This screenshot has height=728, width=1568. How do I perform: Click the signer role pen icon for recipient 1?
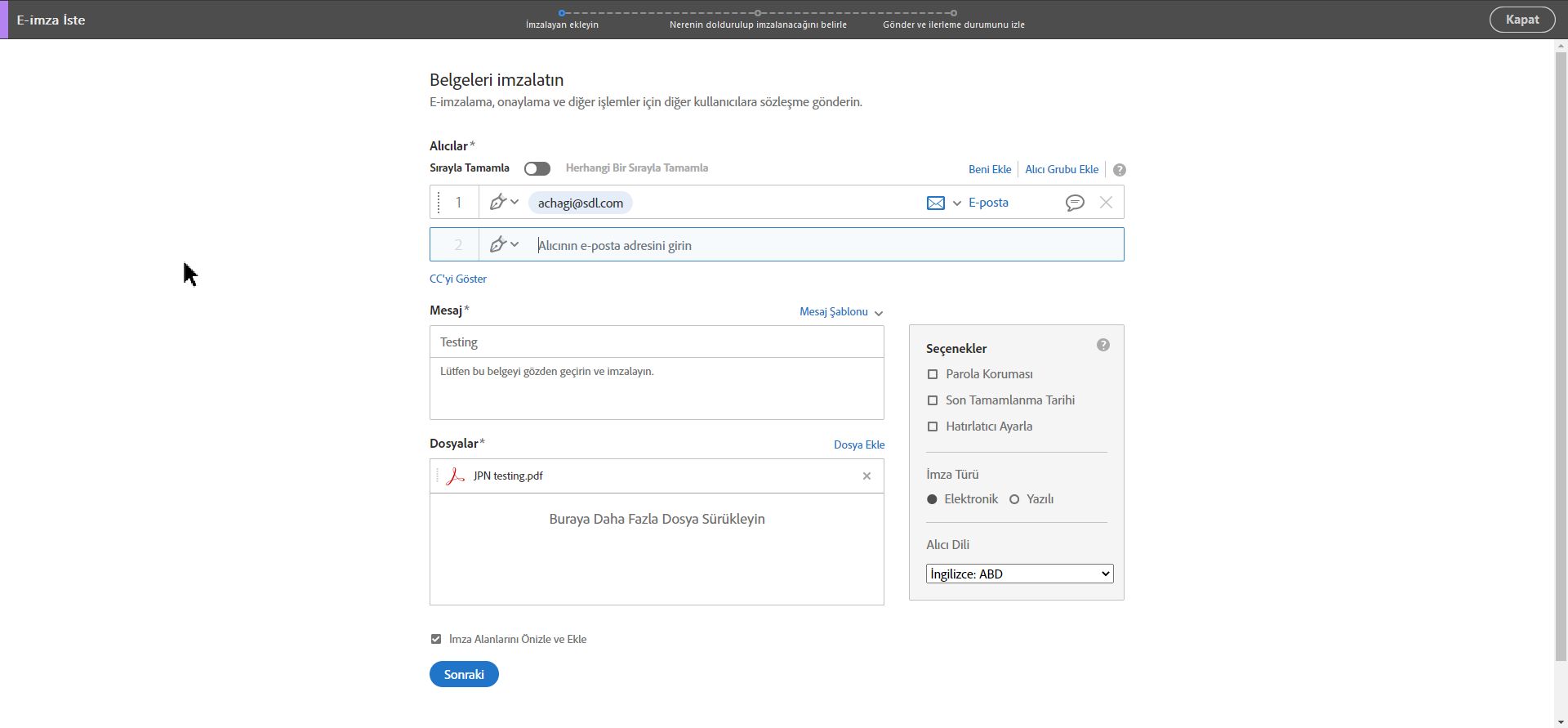498,203
